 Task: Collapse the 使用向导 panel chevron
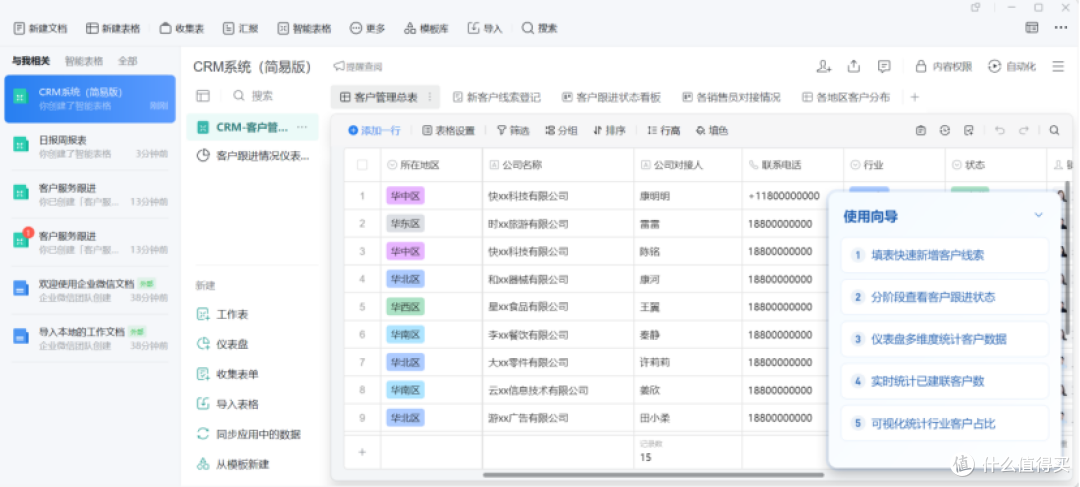point(1039,216)
